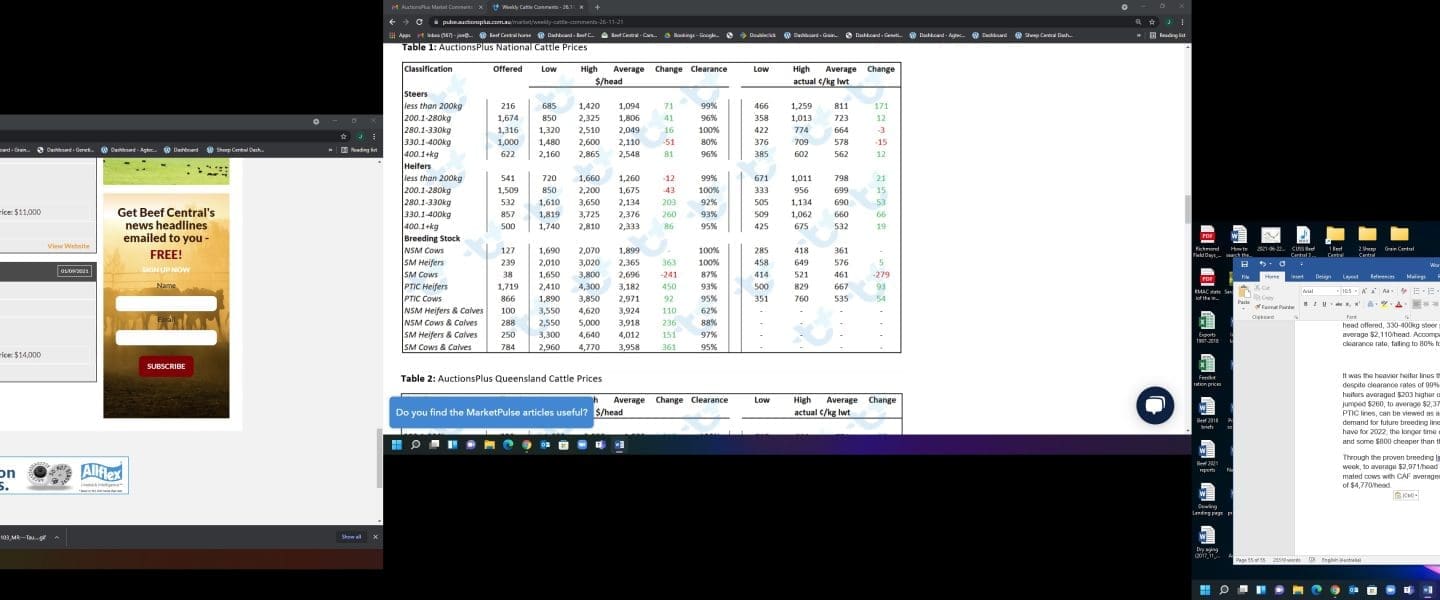
Task: Toggle Italic formatting in Word
Action: click(x=1315, y=304)
